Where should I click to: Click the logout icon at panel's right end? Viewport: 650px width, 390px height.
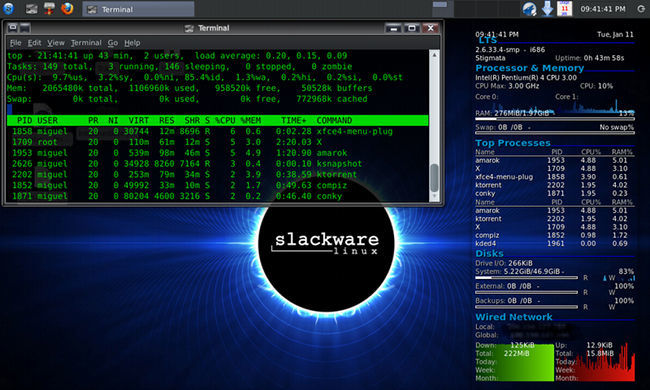point(641,9)
